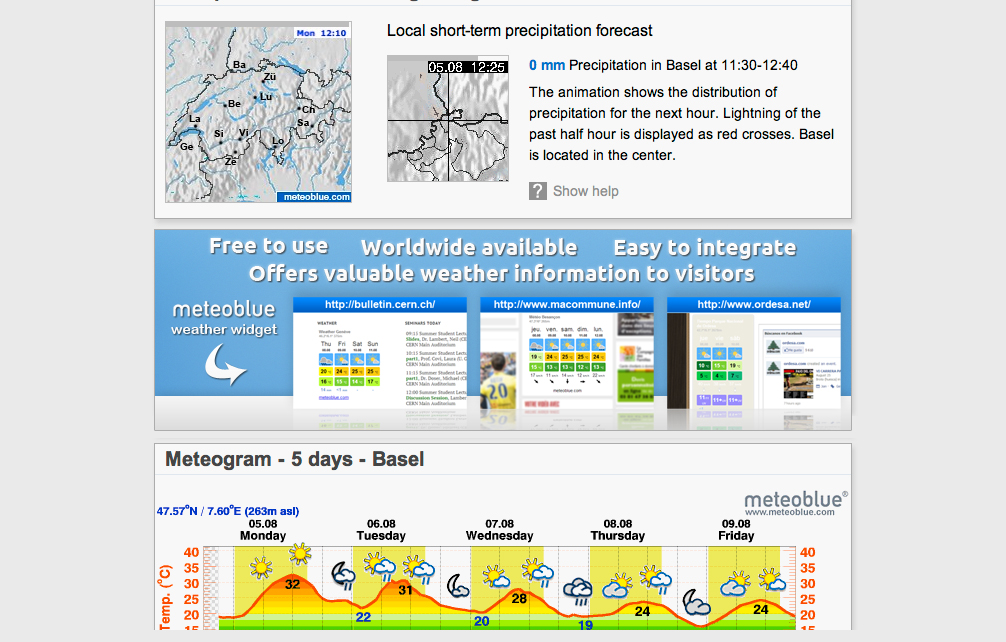Click the Mon 12:10 timestamp on map

pyautogui.click(x=321, y=33)
